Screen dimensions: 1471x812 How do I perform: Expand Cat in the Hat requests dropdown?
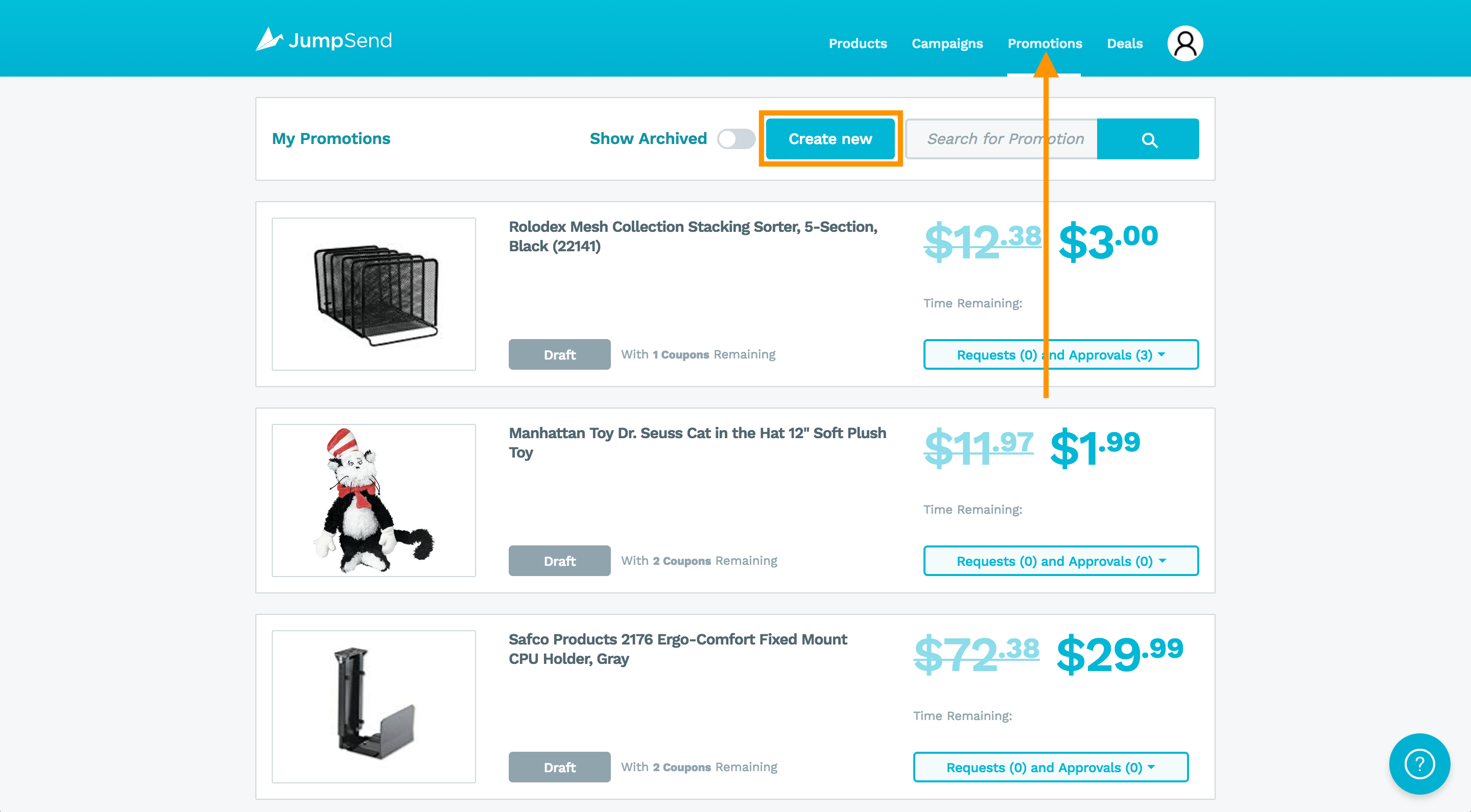point(1060,561)
